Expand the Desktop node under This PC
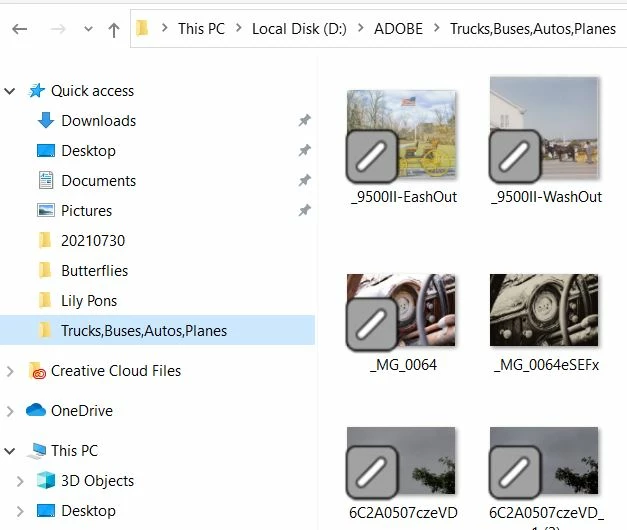Screen dimensions: 627x530 [x=20, y=511]
